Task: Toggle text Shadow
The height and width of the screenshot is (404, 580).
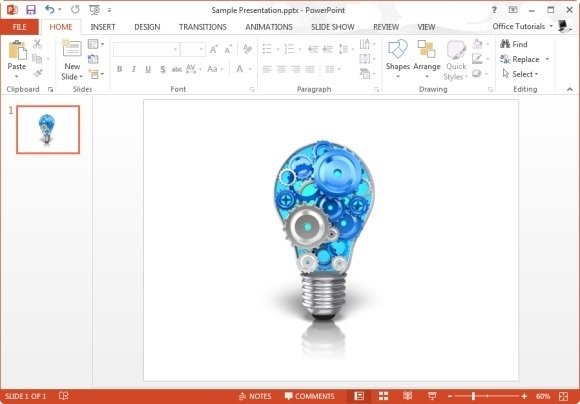Action: point(163,69)
